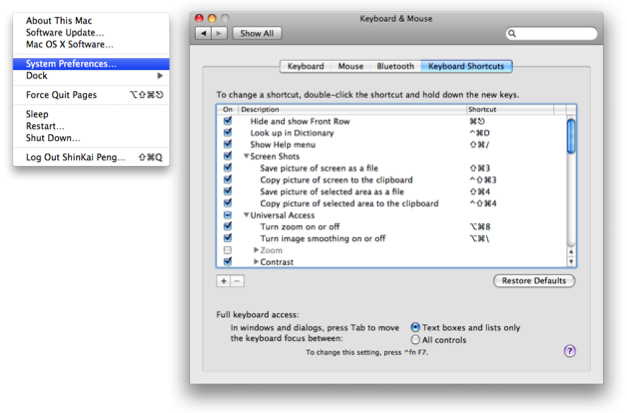Image resolution: width=627 pixels, height=413 pixels.
Task: Click the On column header
Action: pyautogui.click(x=228, y=109)
